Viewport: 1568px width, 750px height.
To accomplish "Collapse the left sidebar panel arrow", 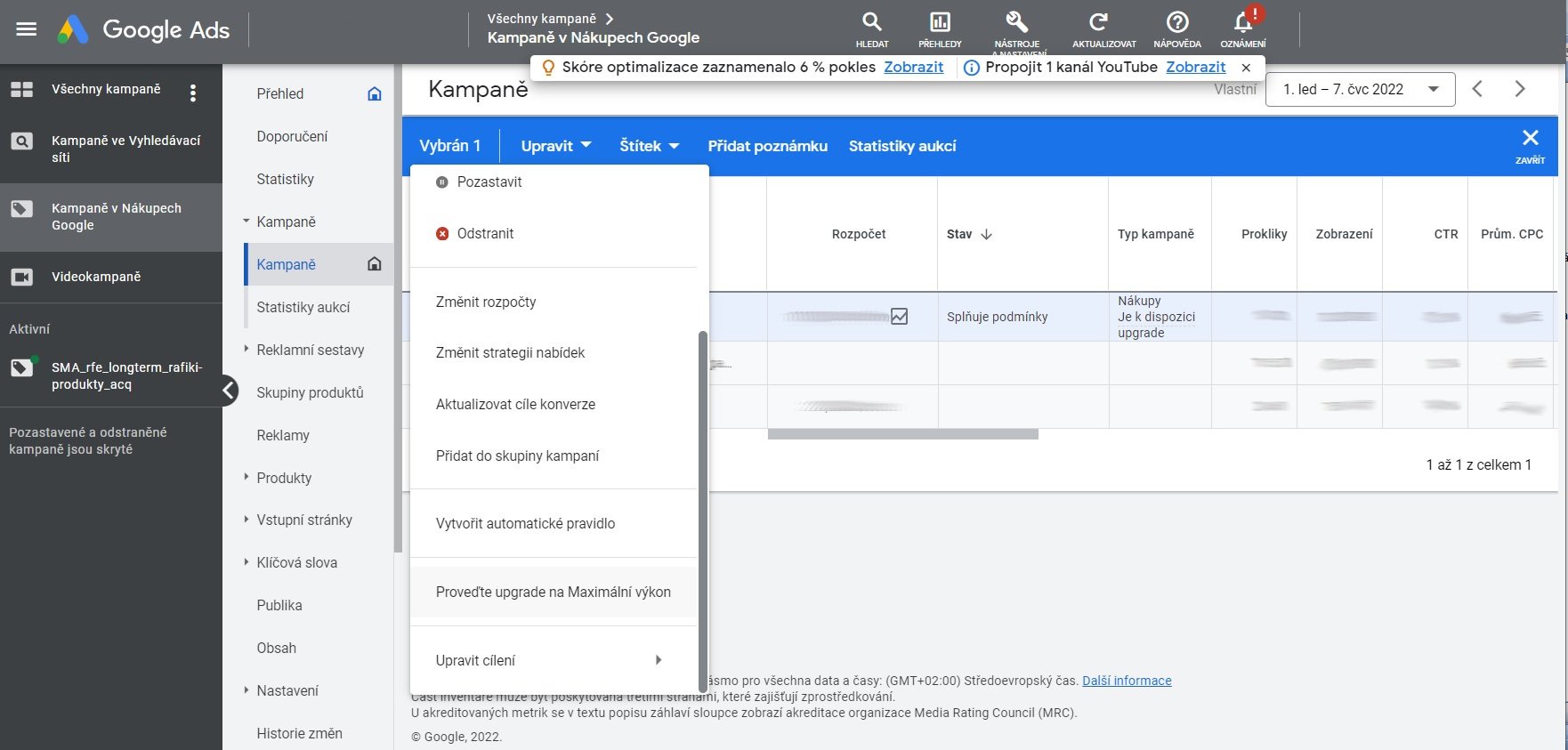I will click(228, 391).
